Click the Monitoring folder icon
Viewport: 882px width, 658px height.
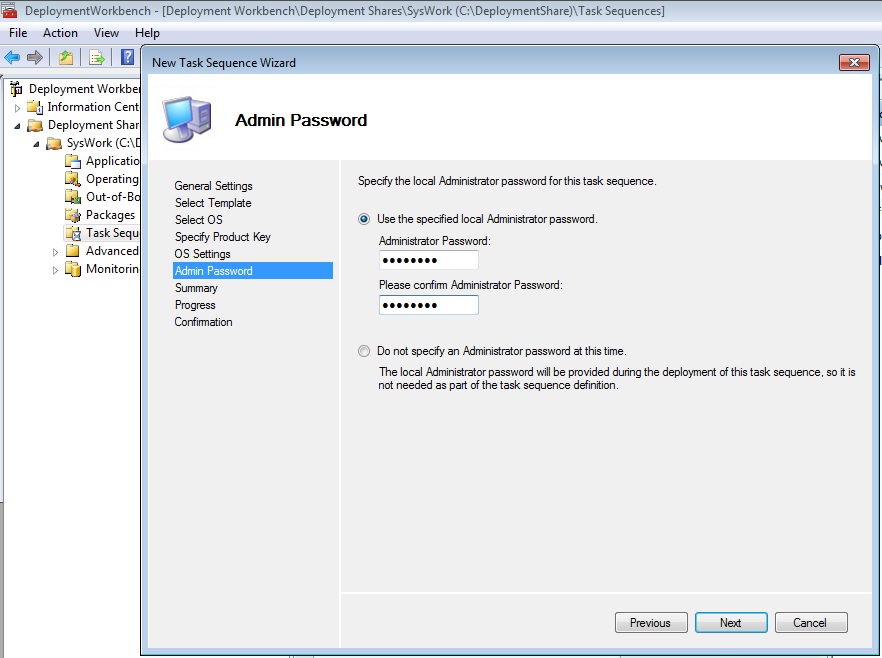click(x=73, y=269)
